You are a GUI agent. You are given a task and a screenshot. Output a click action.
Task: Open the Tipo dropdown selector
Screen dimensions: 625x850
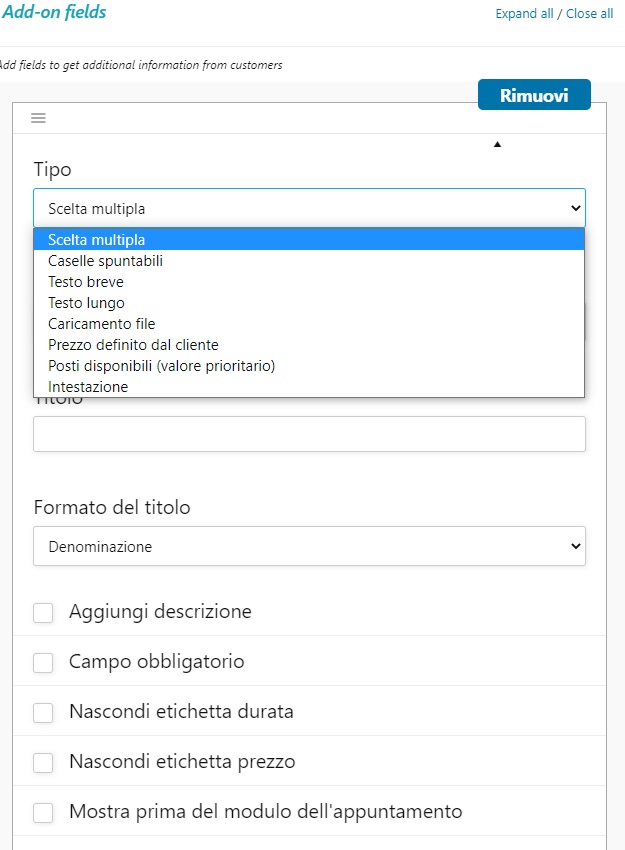tap(309, 208)
